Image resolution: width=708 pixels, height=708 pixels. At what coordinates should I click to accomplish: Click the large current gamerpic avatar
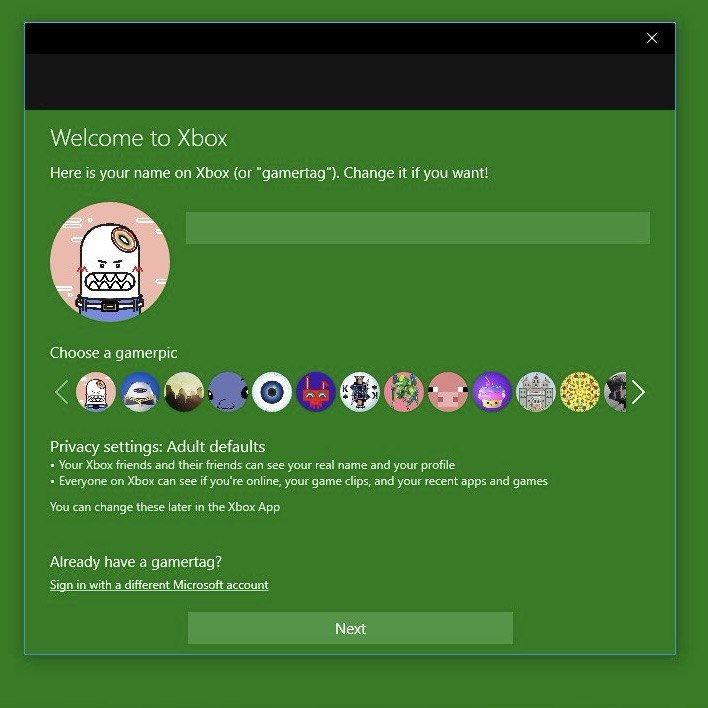[x=110, y=262]
